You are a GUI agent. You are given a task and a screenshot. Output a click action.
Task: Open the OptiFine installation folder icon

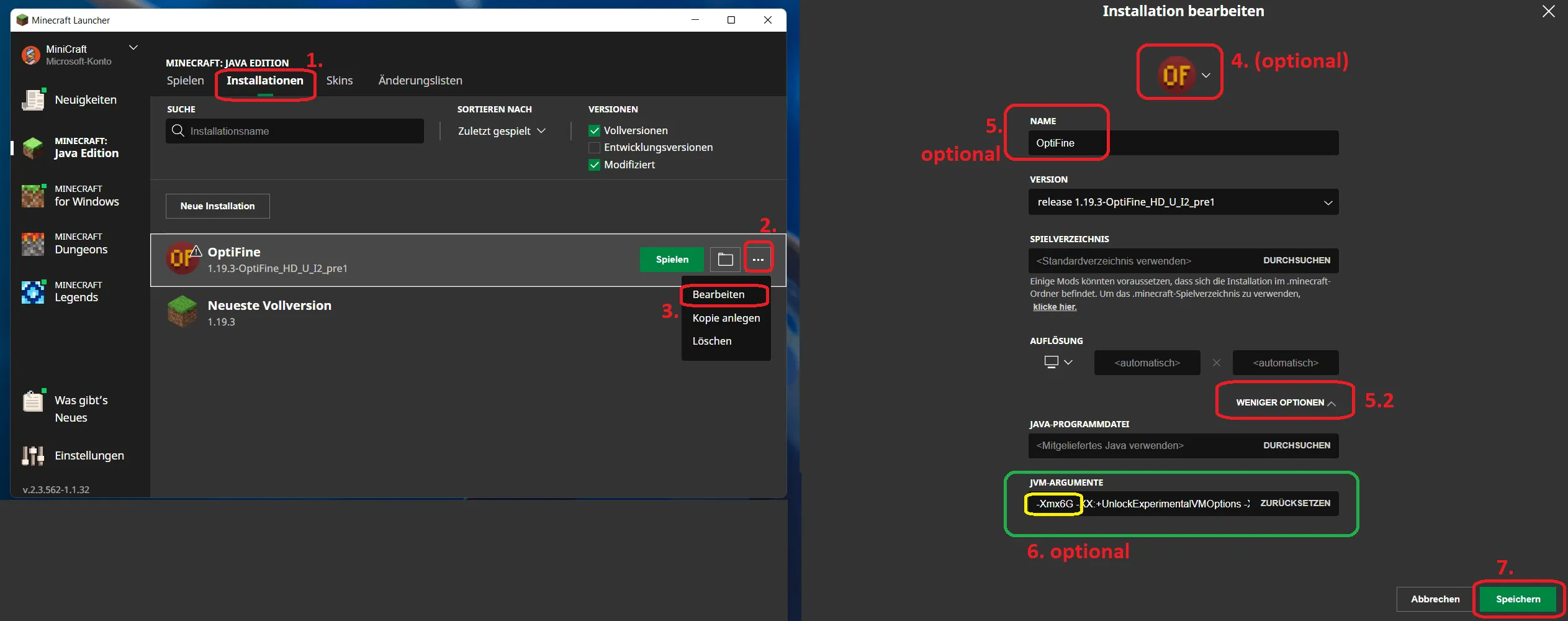[725, 260]
